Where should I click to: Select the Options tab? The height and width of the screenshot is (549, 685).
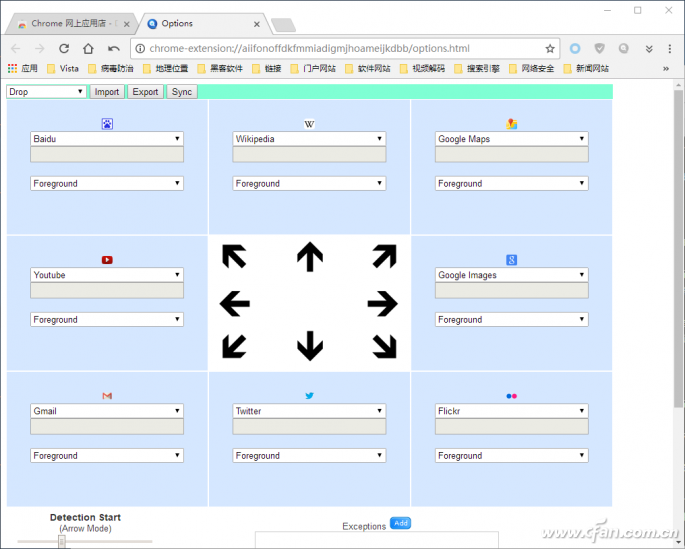pos(203,24)
